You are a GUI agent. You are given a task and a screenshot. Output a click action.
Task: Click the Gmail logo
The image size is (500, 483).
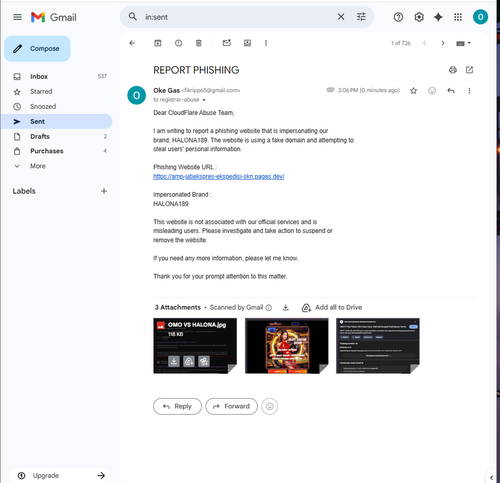pyautogui.click(x=54, y=17)
